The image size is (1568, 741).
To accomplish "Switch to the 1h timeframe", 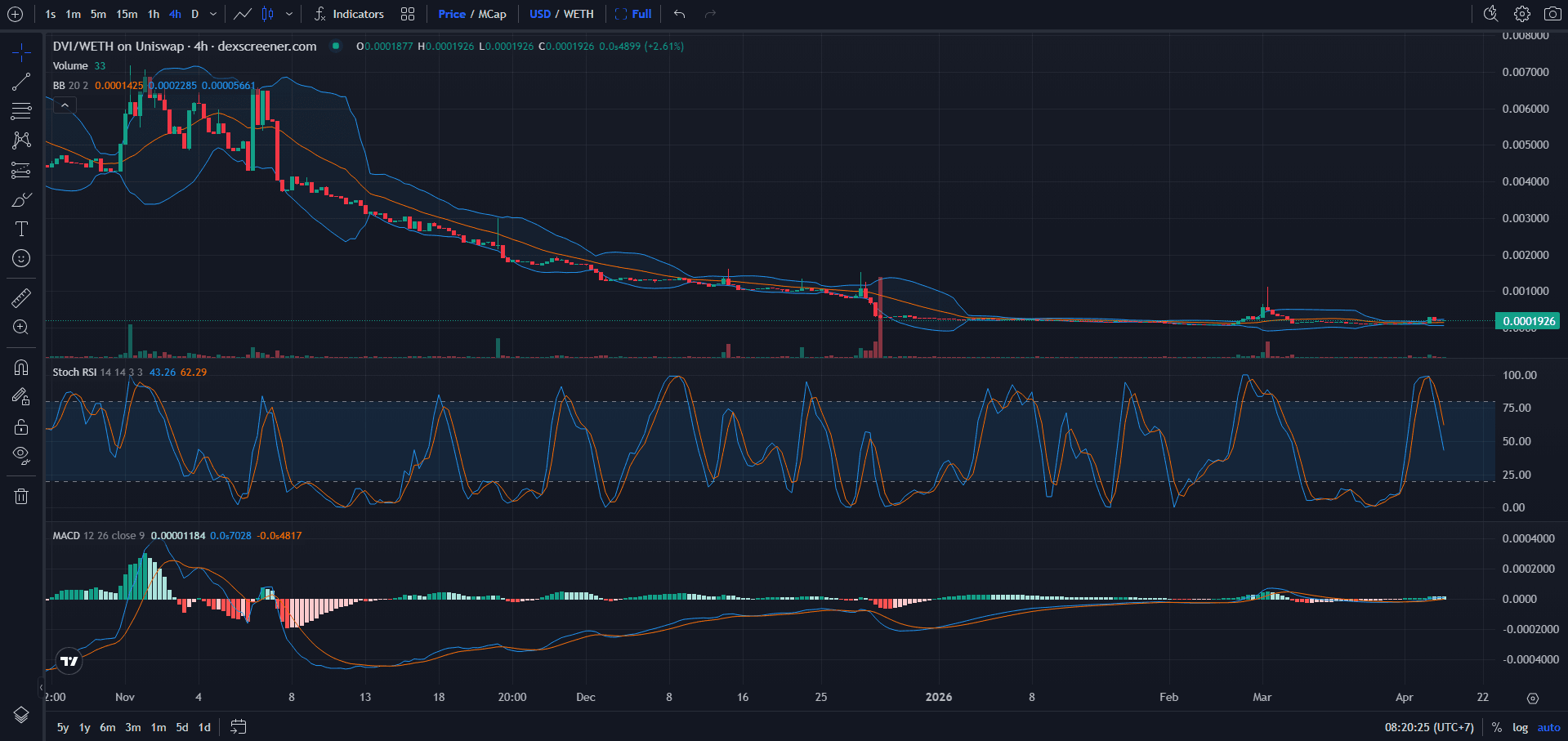I will [152, 14].
